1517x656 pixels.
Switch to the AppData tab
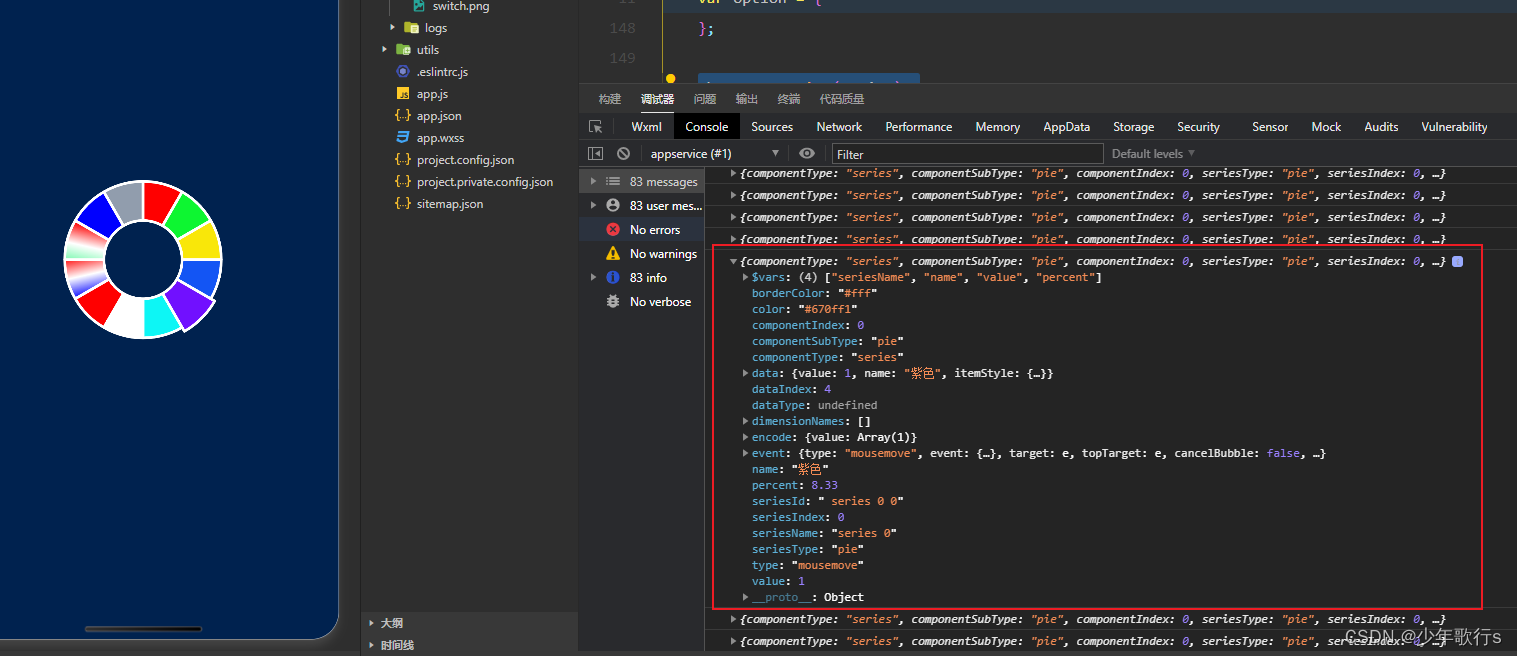click(1067, 127)
